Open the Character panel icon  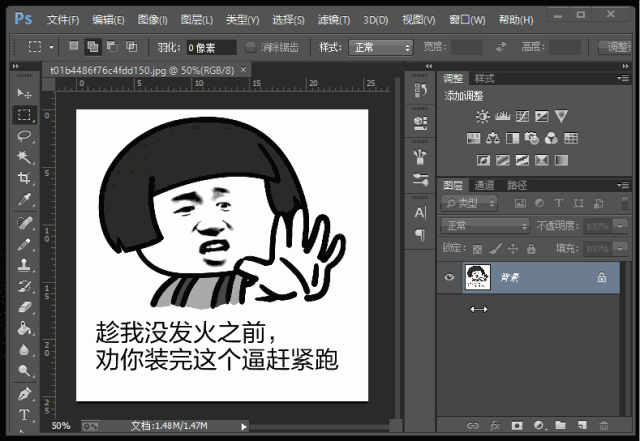click(420, 213)
